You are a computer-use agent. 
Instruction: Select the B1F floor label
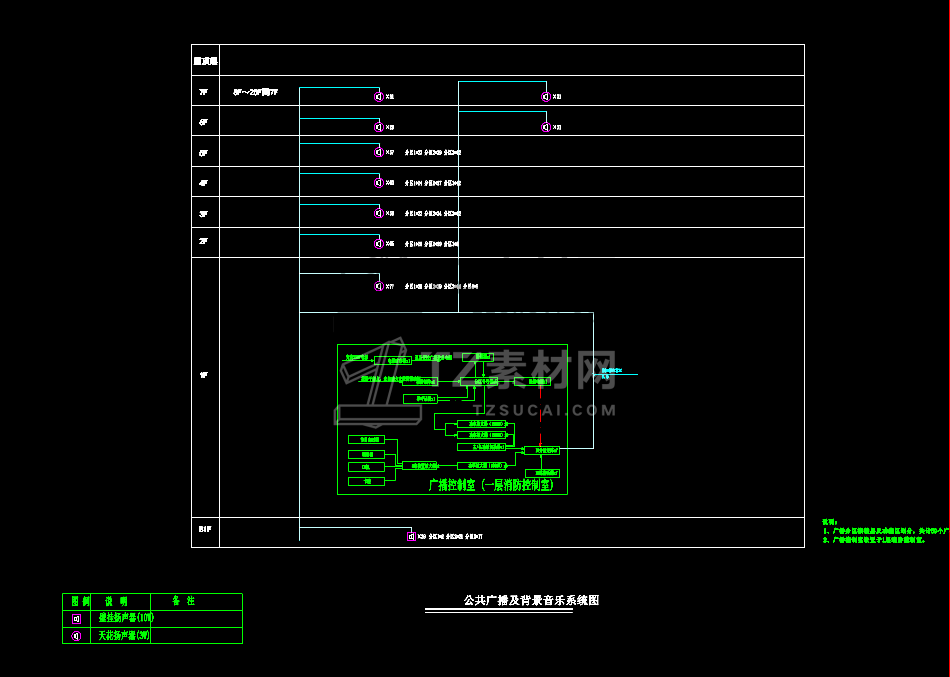tap(205, 529)
